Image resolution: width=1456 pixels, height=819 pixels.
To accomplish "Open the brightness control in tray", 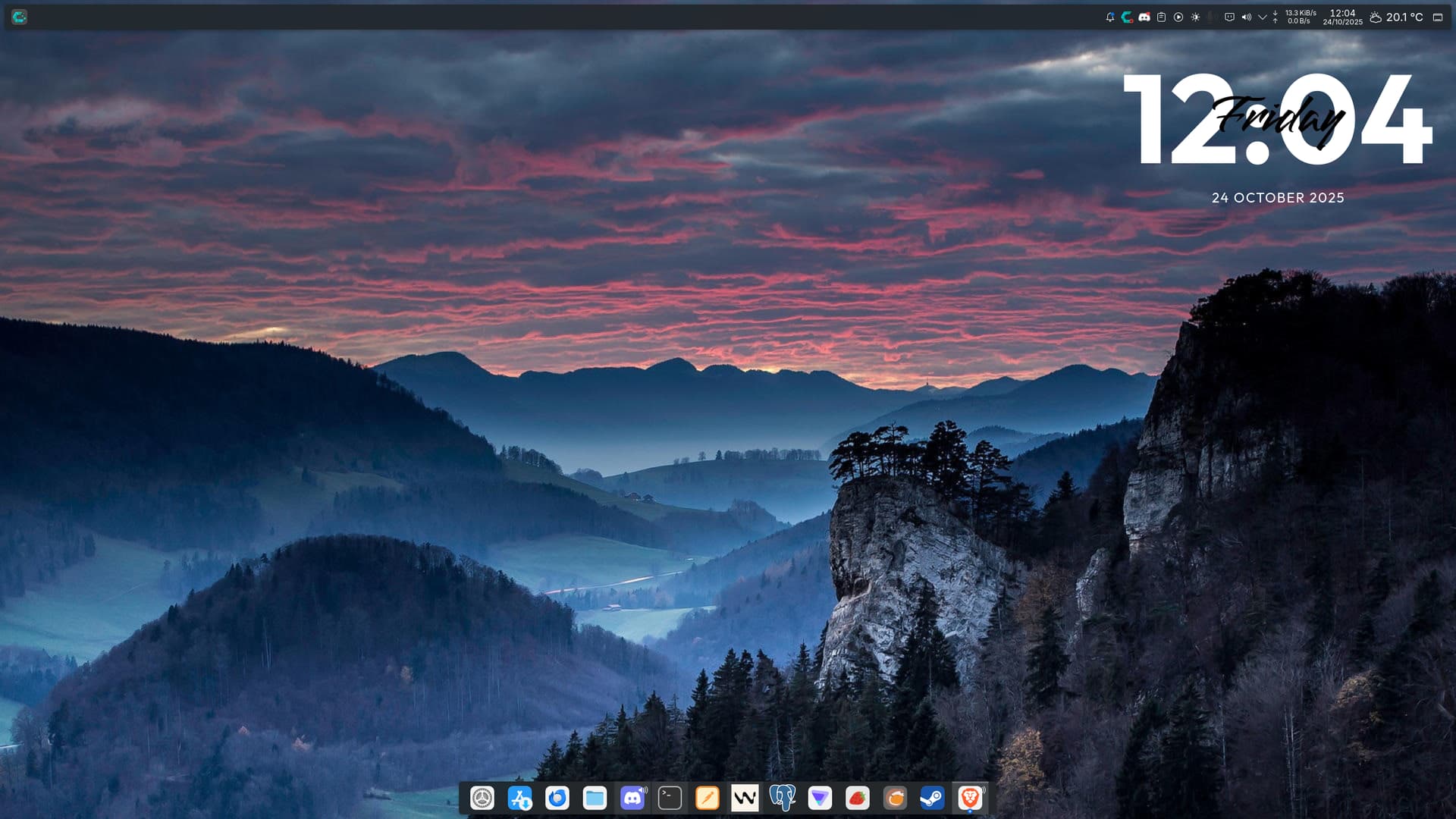I will [1195, 17].
